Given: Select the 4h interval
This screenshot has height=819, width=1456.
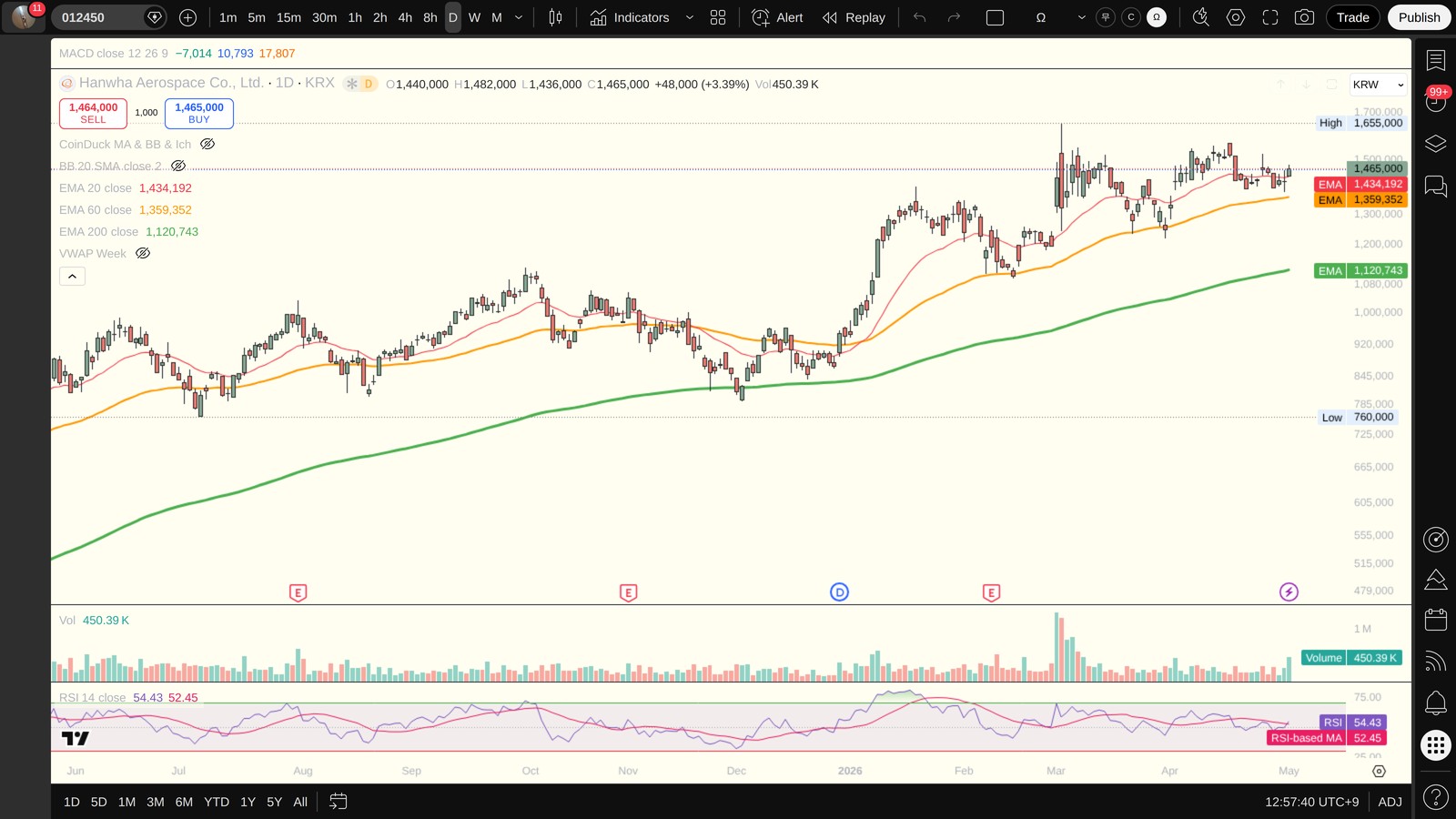Looking at the screenshot, I should (405, 17).
